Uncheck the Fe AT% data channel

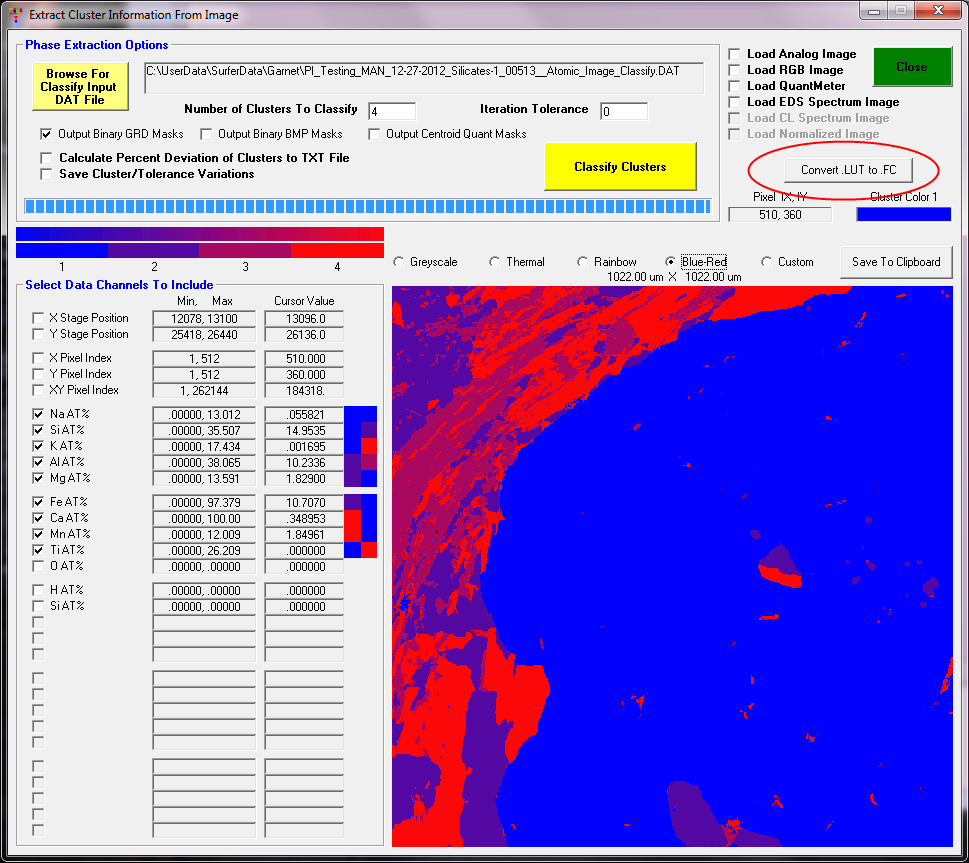point(39,502)
